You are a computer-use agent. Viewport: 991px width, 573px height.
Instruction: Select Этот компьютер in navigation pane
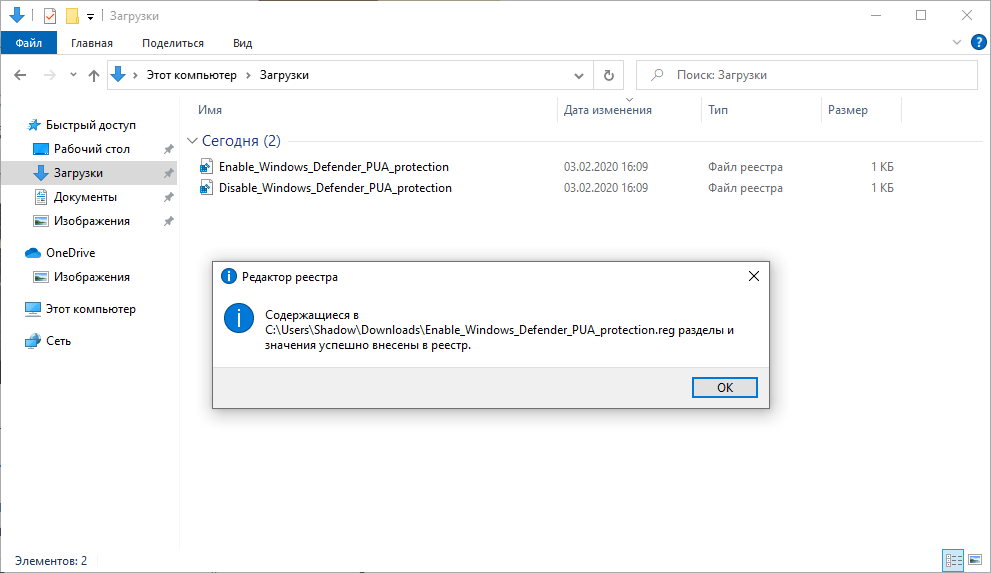(91, 309)
